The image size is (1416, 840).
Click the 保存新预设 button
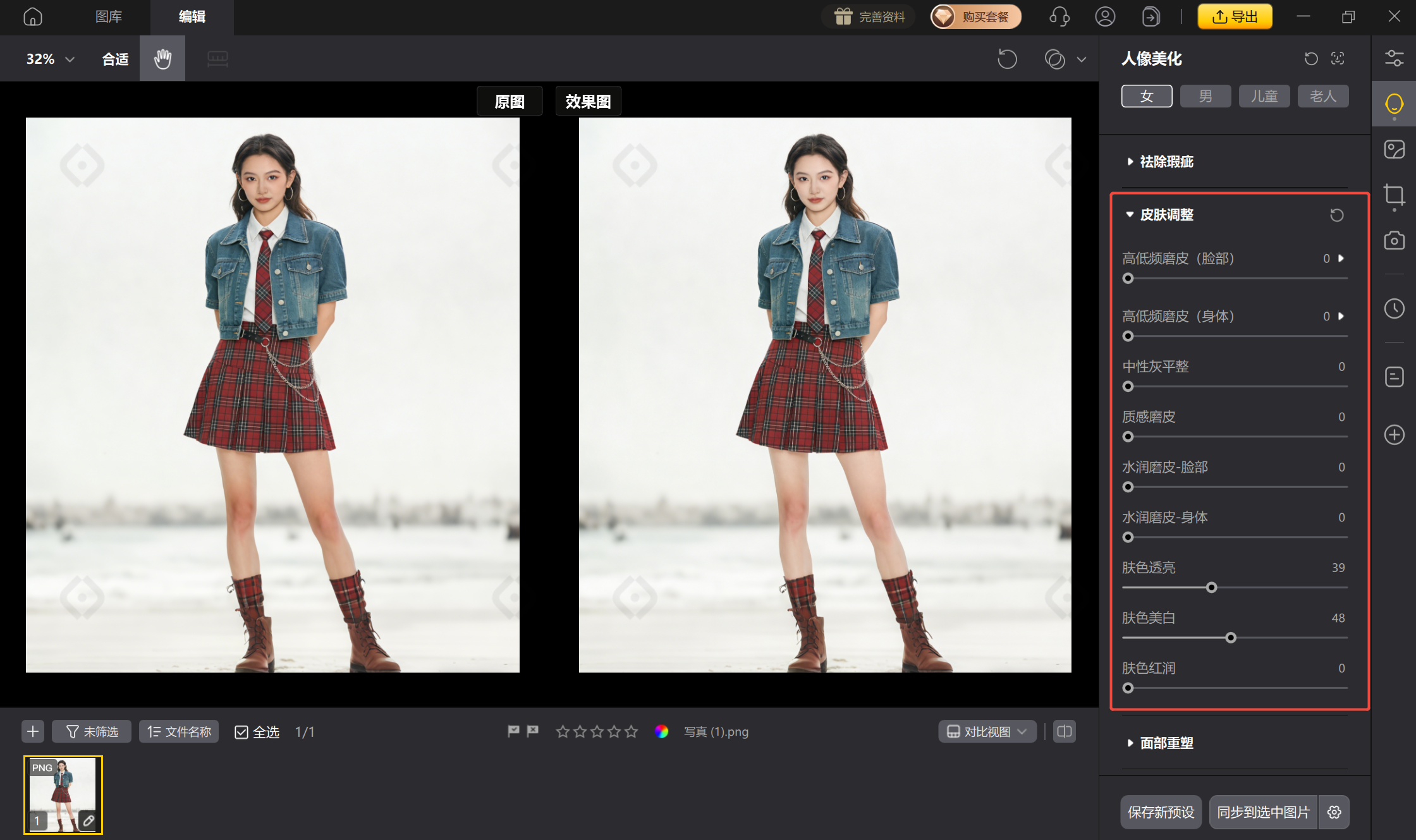(1161, 812)
